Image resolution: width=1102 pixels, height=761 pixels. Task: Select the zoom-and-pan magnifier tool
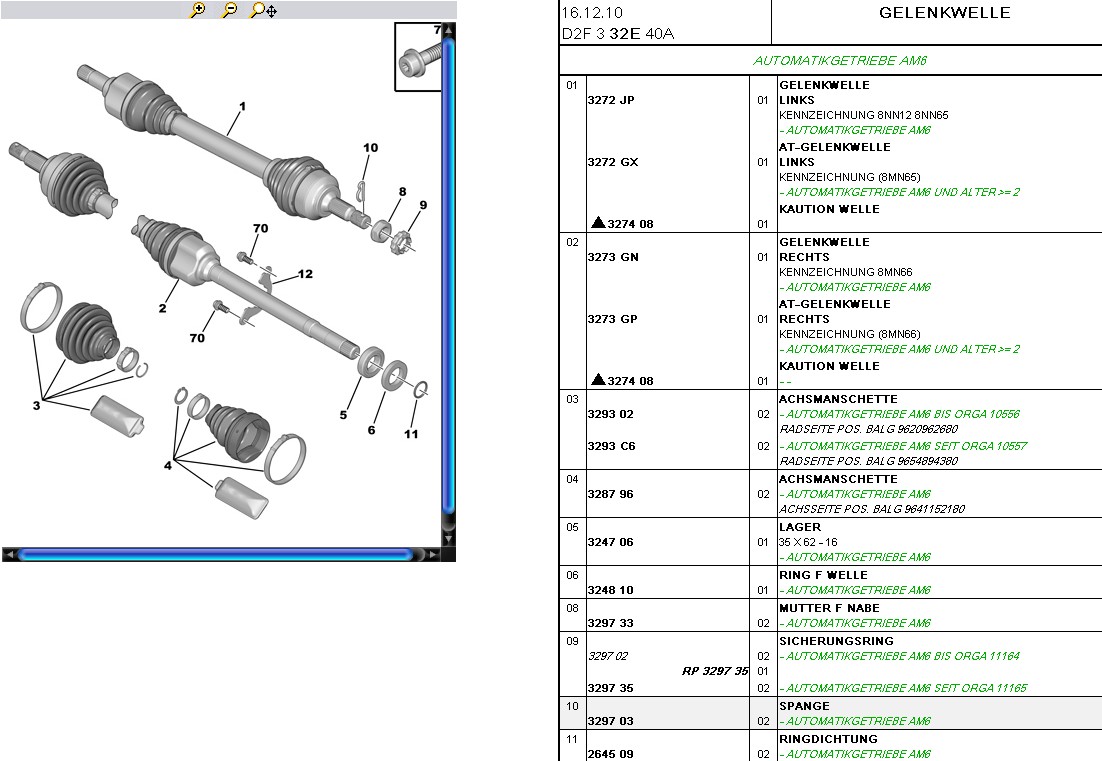263,10
